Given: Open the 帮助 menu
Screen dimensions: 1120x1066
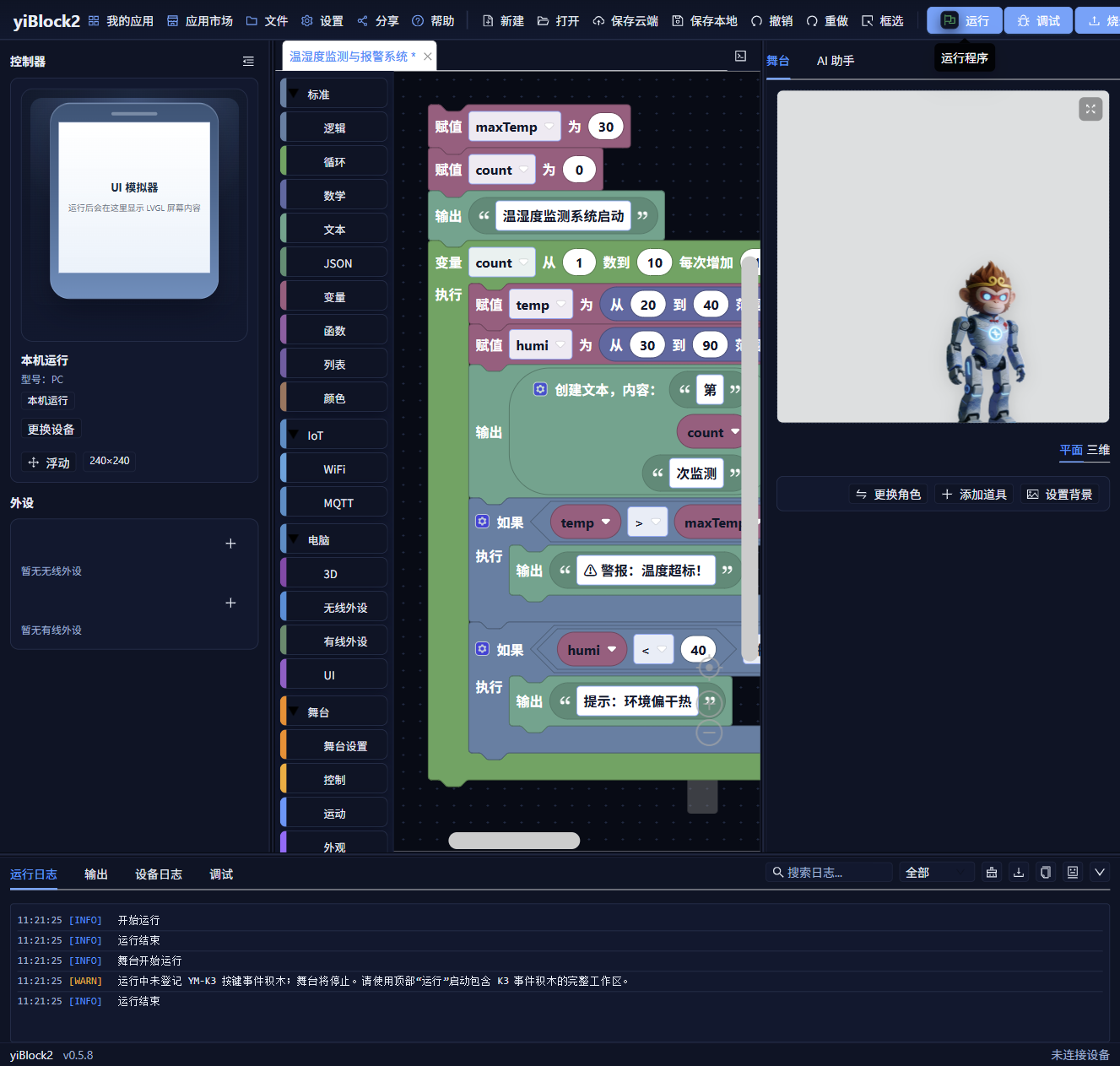Looking at the screenshot, I should pyautogui.click(x=433, y=21).
